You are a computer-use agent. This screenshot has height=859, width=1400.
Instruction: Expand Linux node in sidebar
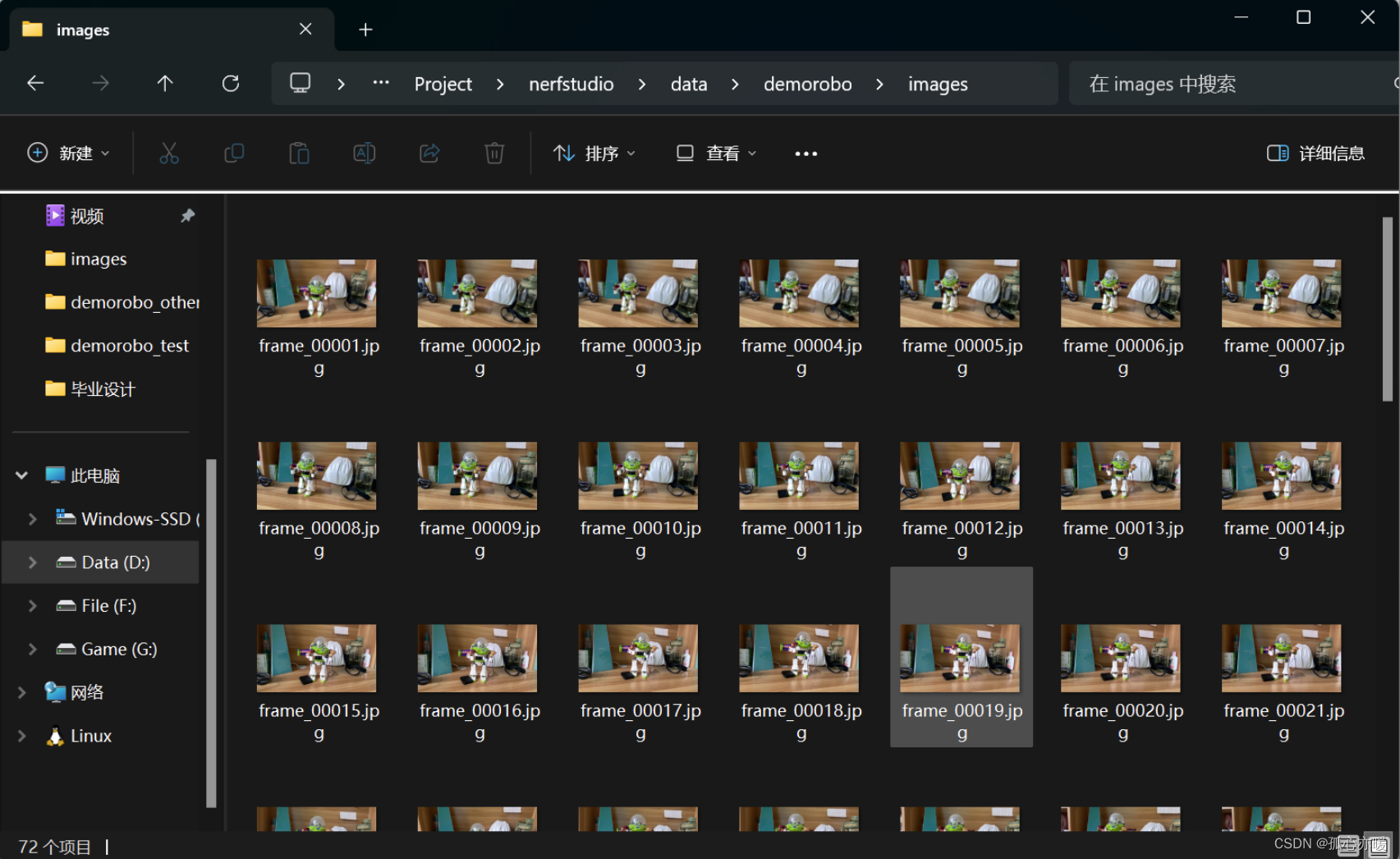pos(22,736)
